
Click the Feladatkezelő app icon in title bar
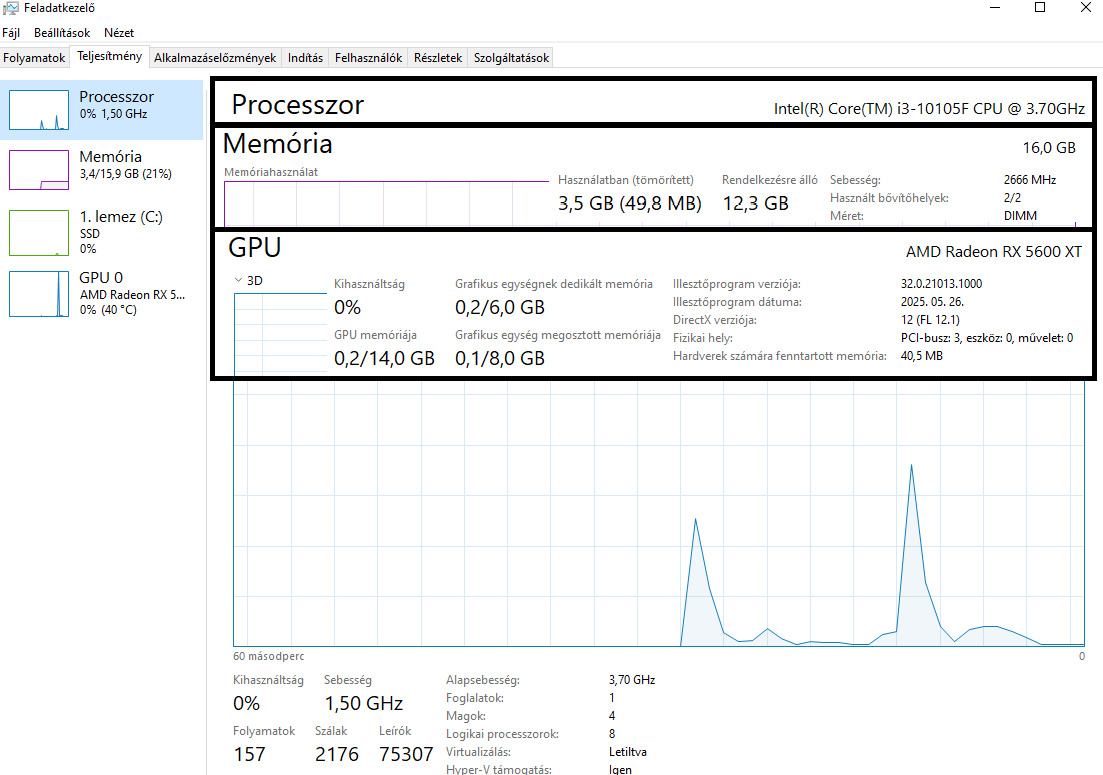point(11,8)
